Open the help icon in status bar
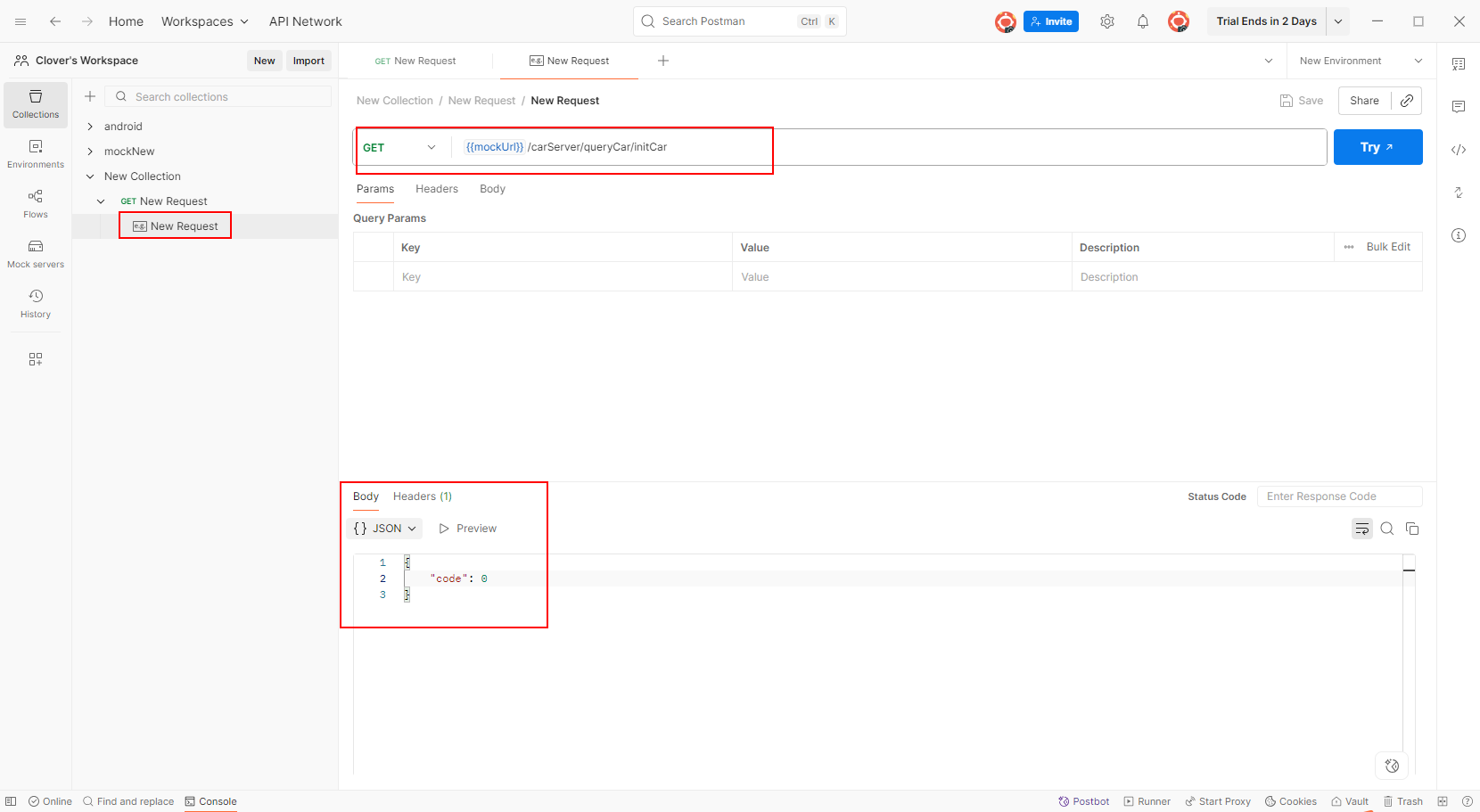The height and width of the screenshot is (812, 1480). point(1467,801)
